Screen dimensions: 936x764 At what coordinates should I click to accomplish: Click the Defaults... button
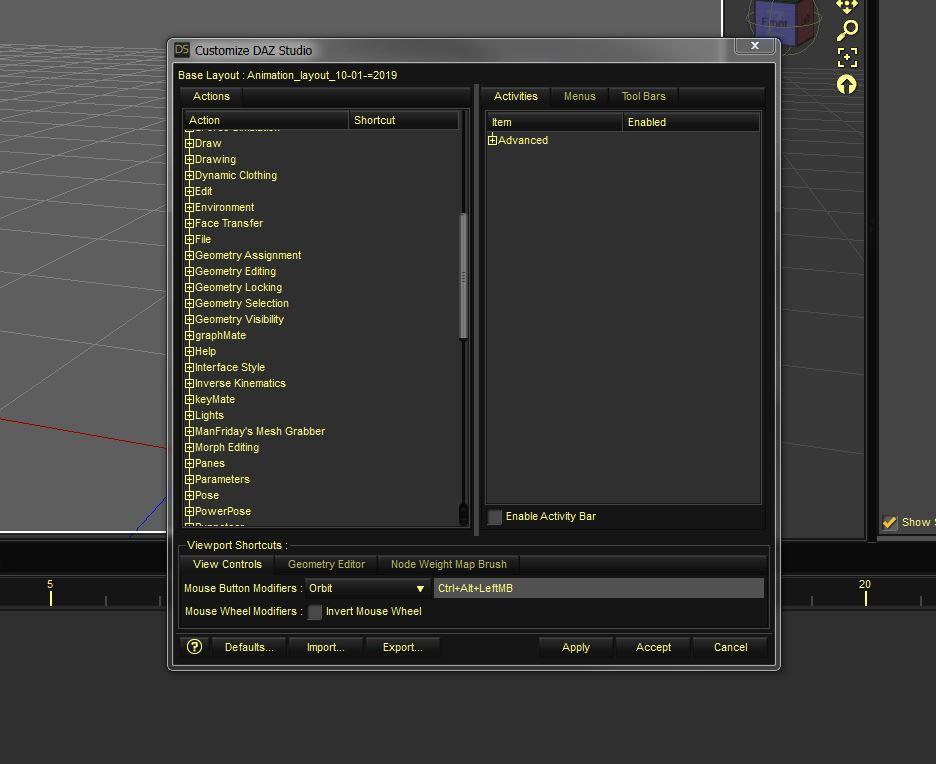(249, 647)
